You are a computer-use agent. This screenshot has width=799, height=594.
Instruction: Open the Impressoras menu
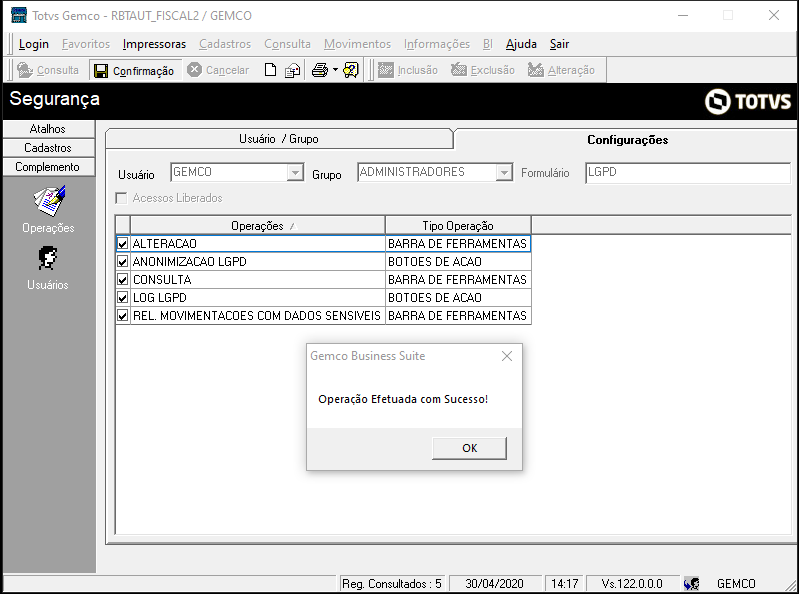tap(154, 44)
